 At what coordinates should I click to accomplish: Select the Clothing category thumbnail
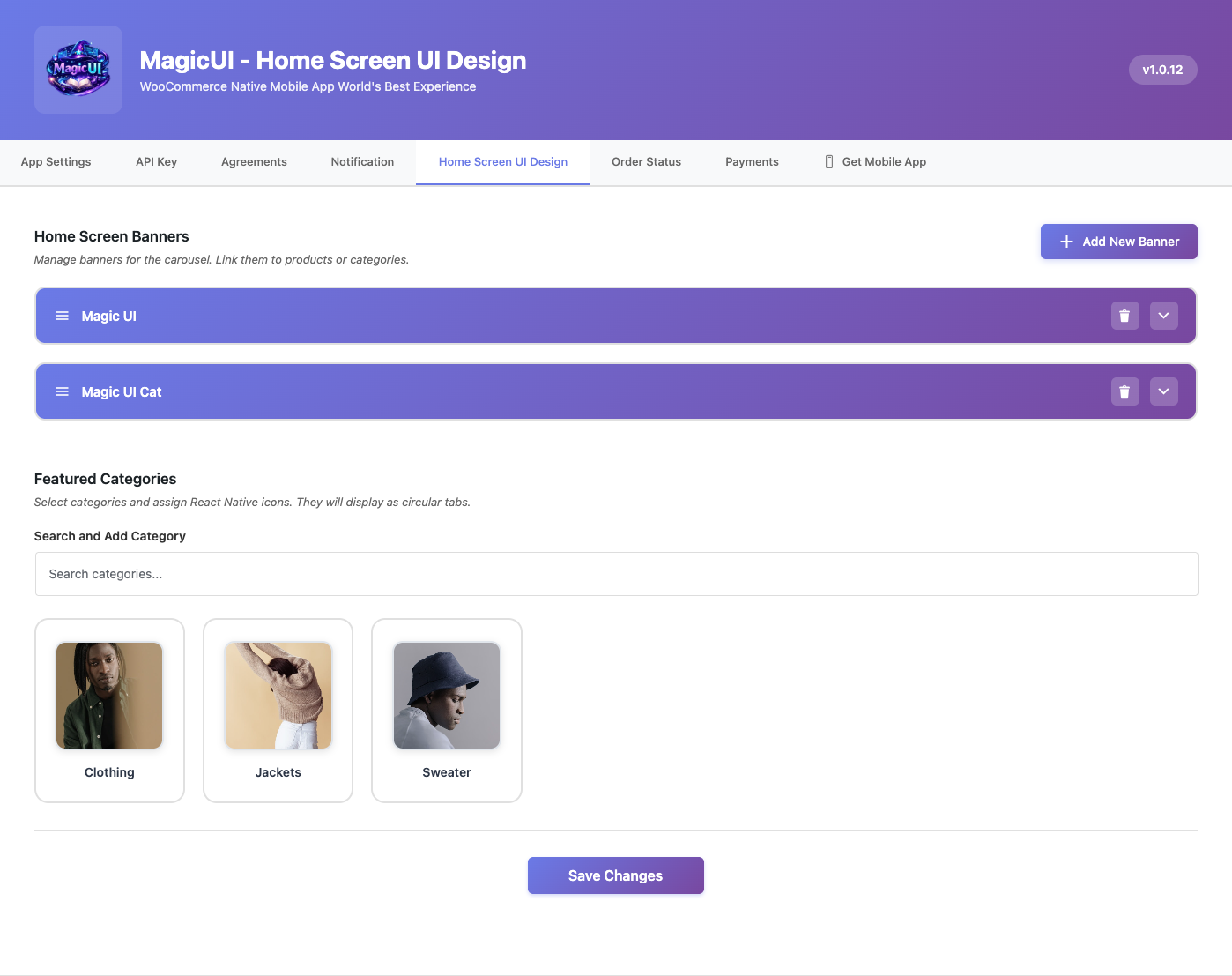(109, 696)
